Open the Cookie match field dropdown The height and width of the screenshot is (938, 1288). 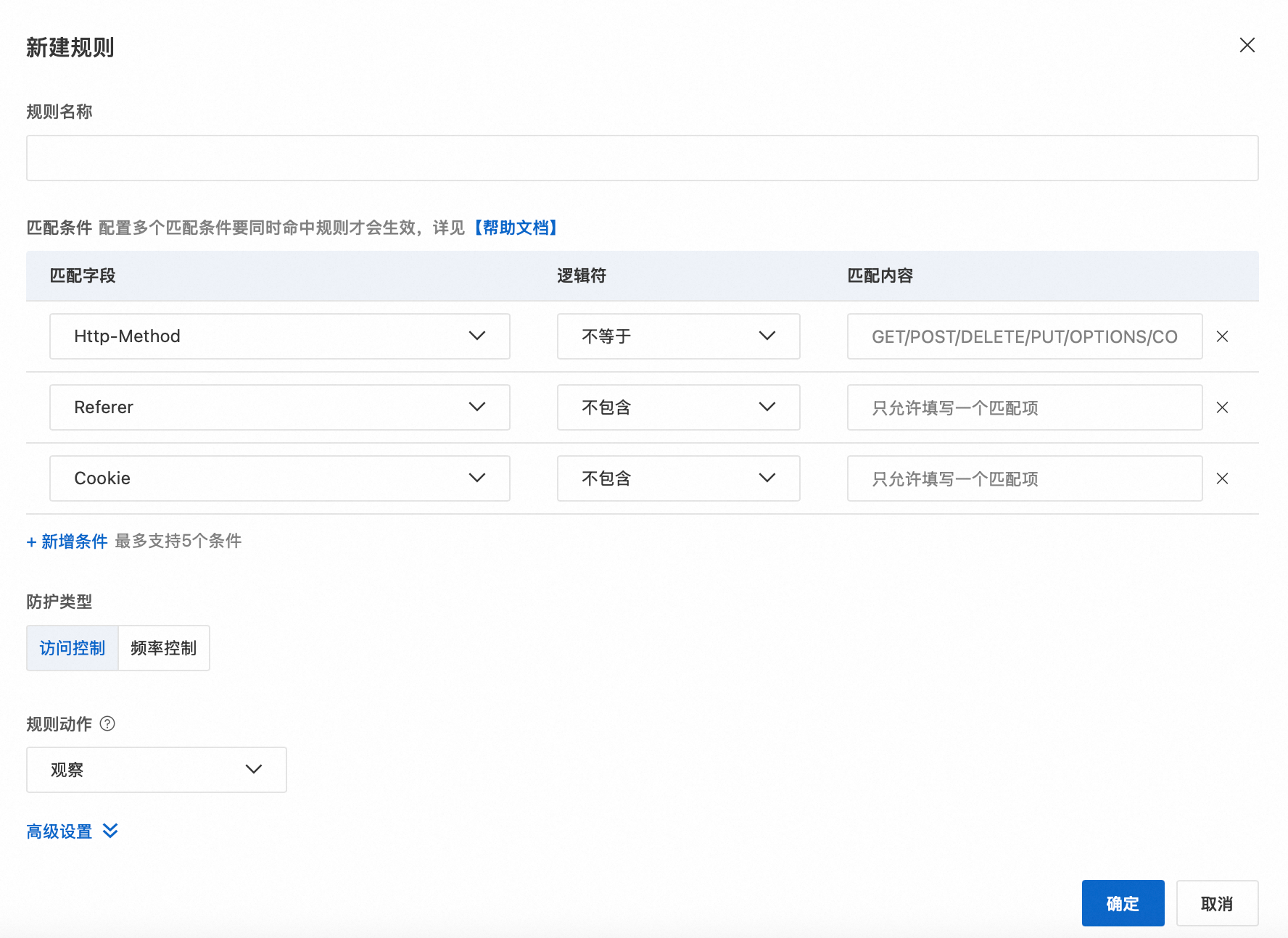279,478
